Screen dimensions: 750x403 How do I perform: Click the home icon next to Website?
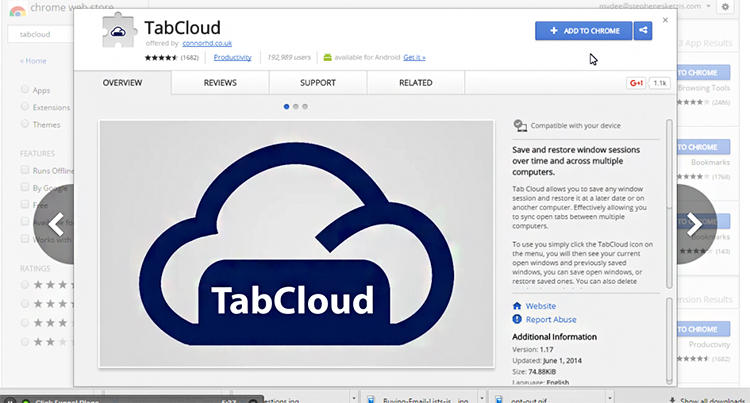517,306
